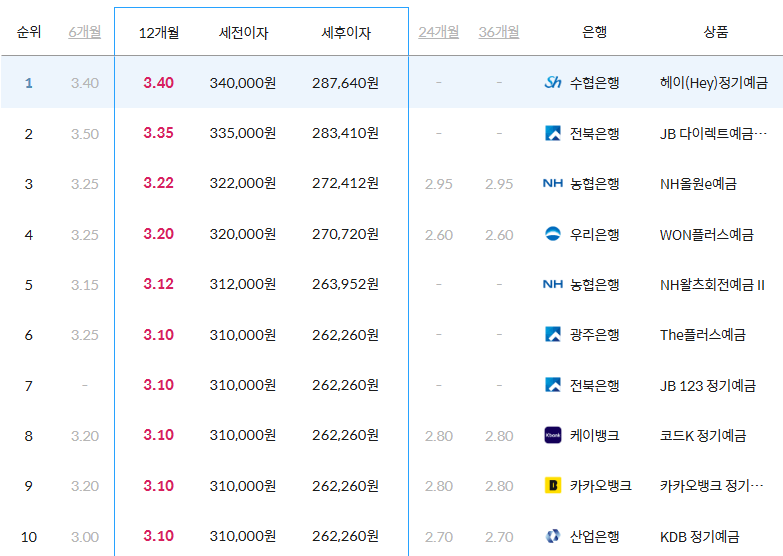Click the yellow 카카오뱅크 B logo

(553, 486)
